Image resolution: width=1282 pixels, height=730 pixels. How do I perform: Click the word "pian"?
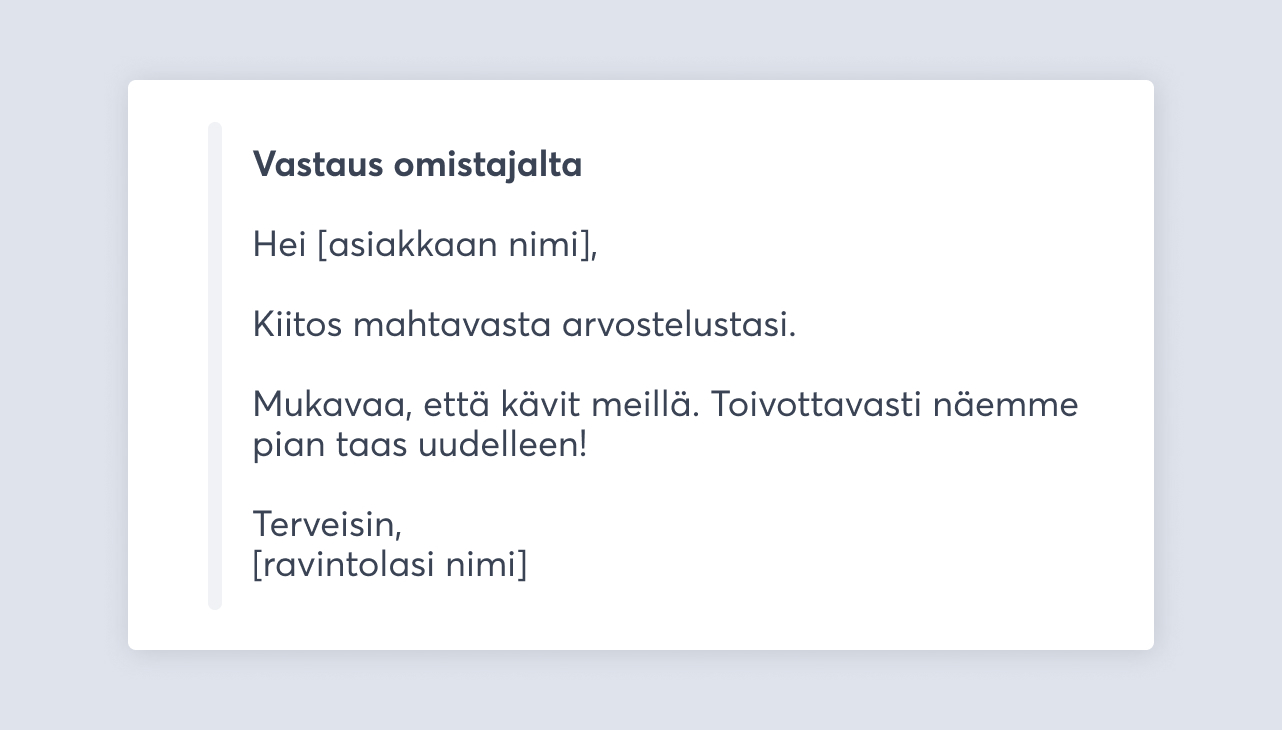tap(285, 446)
